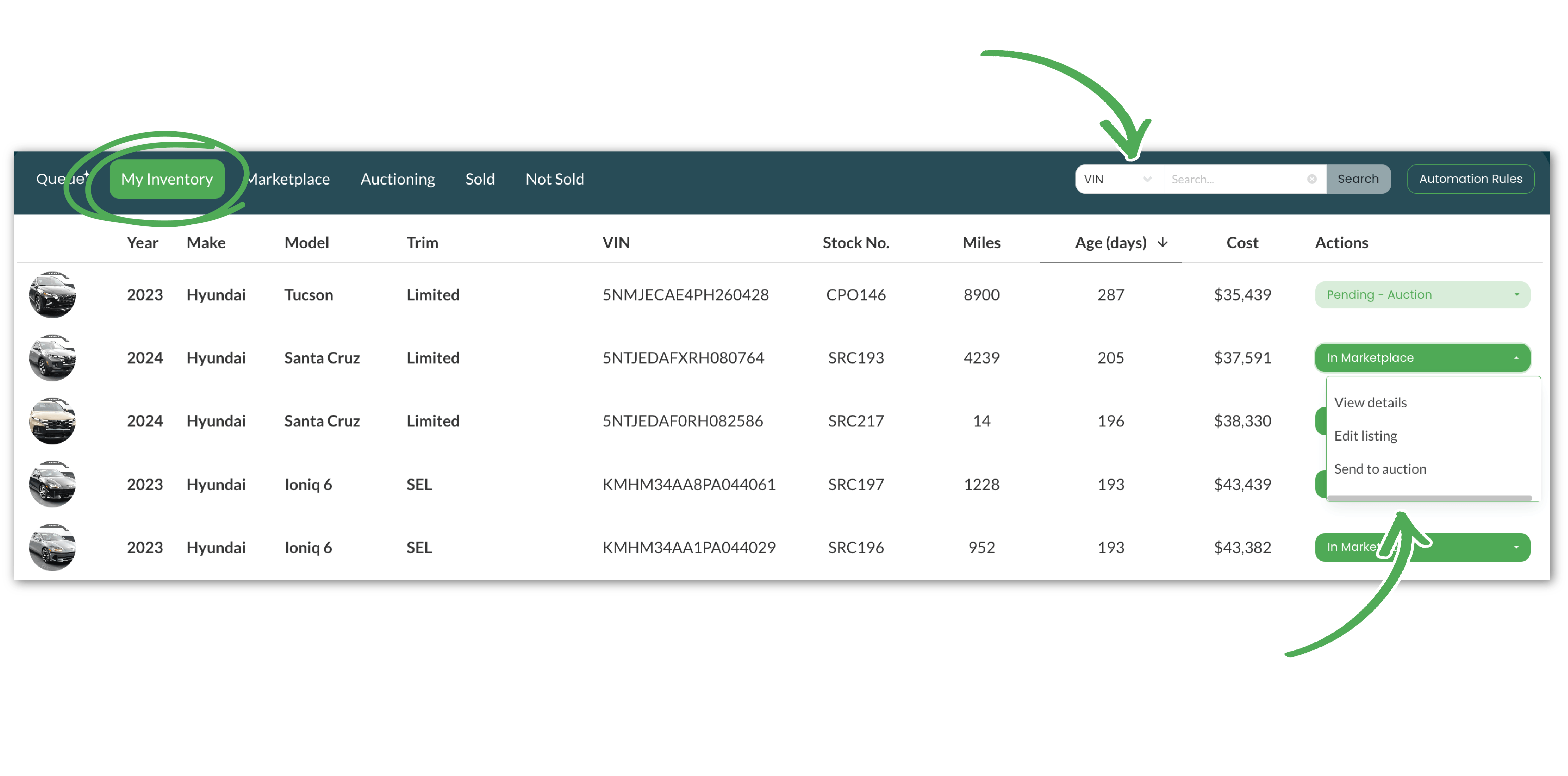Click the $38,330 cost cell

1242,421
